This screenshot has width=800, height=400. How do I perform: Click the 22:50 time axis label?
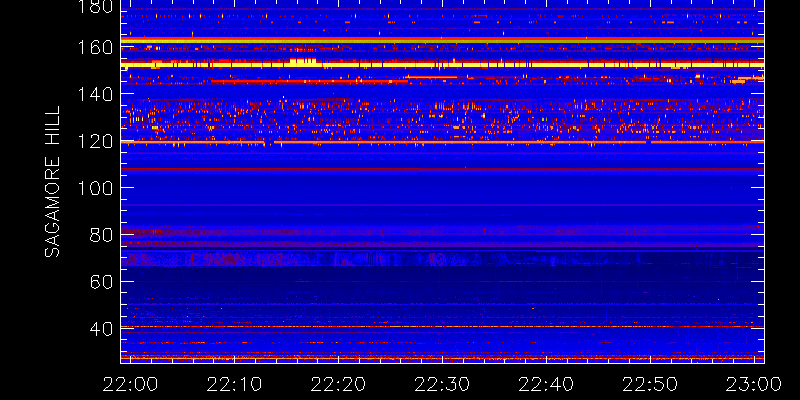[651, 384]
